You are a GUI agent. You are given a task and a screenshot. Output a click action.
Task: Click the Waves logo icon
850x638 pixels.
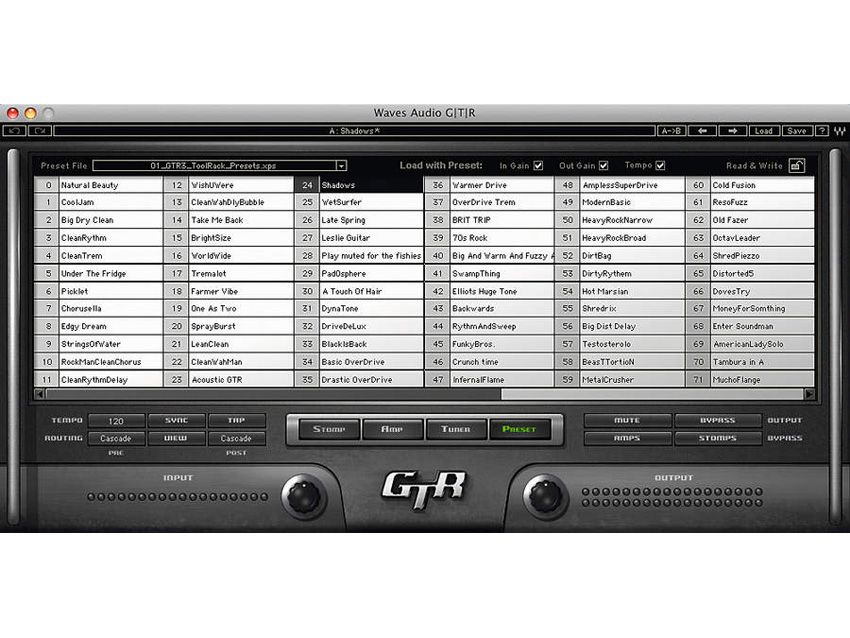click(x=840, y=131)
